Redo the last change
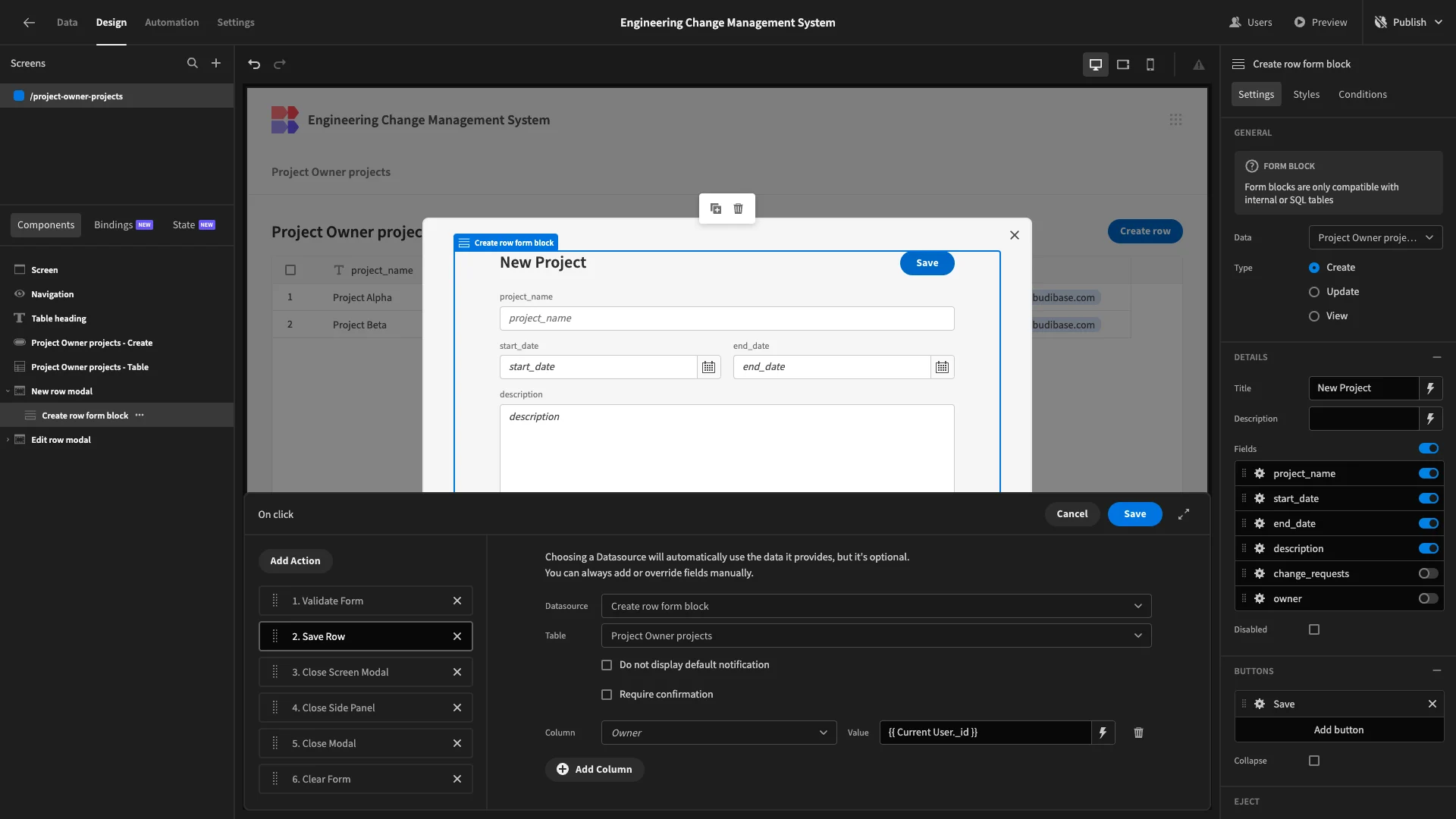 click(x=280, y=64)
